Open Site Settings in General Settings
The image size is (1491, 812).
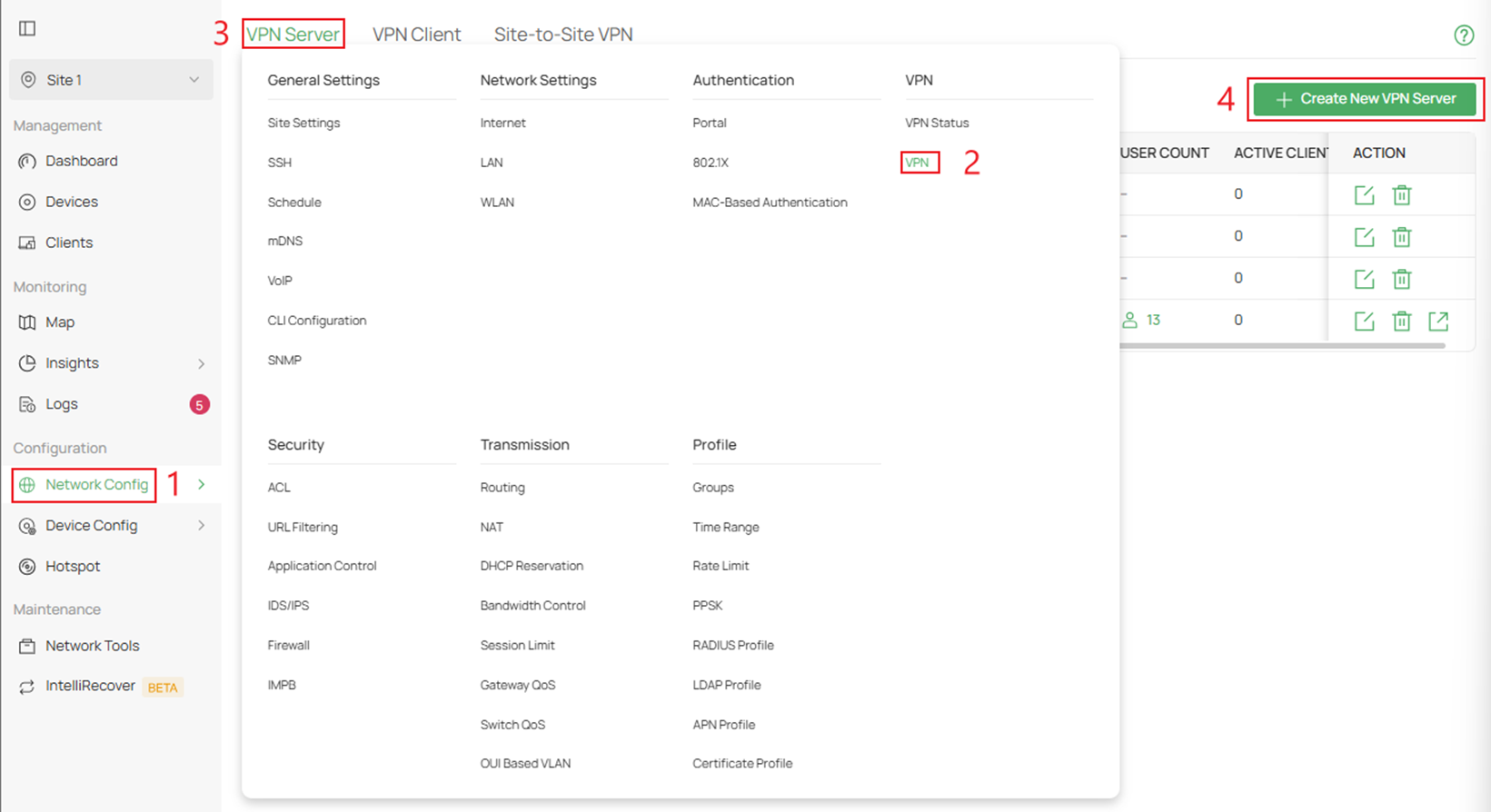click(303, 123)
